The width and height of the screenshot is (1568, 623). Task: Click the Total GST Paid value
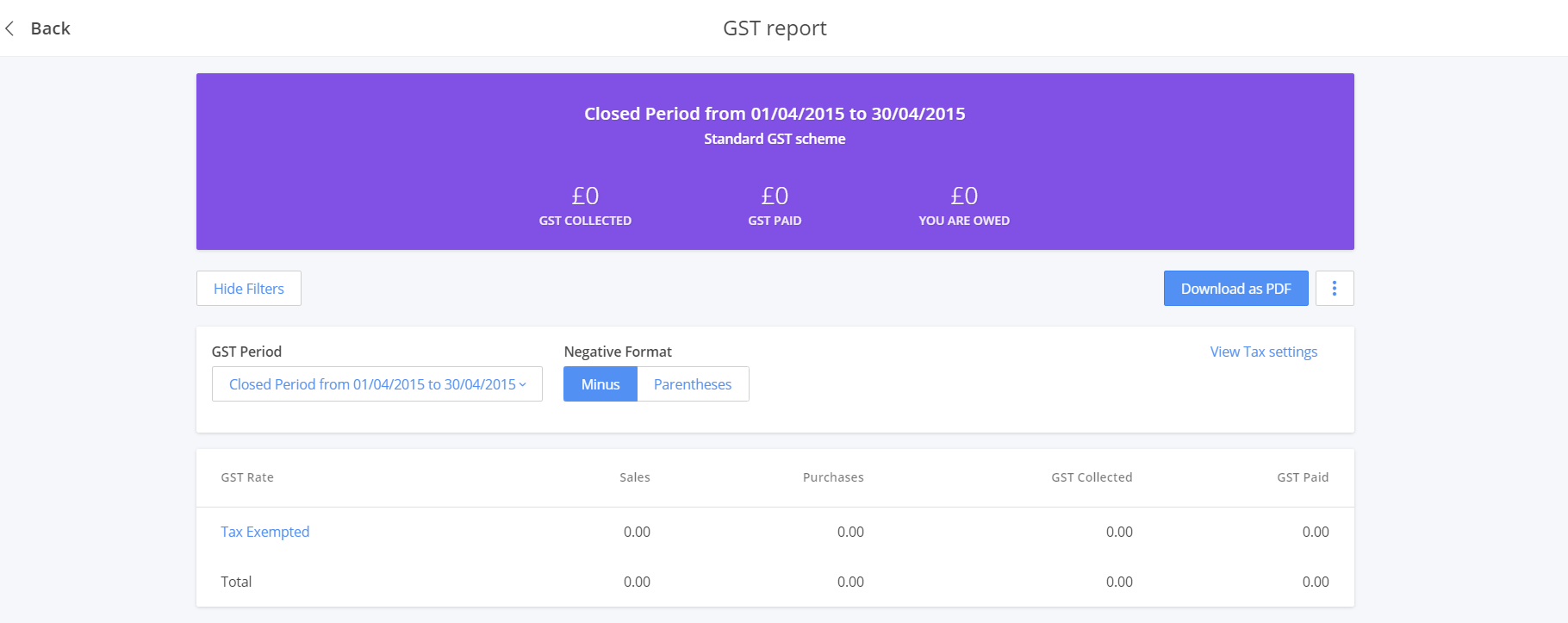1316,582
